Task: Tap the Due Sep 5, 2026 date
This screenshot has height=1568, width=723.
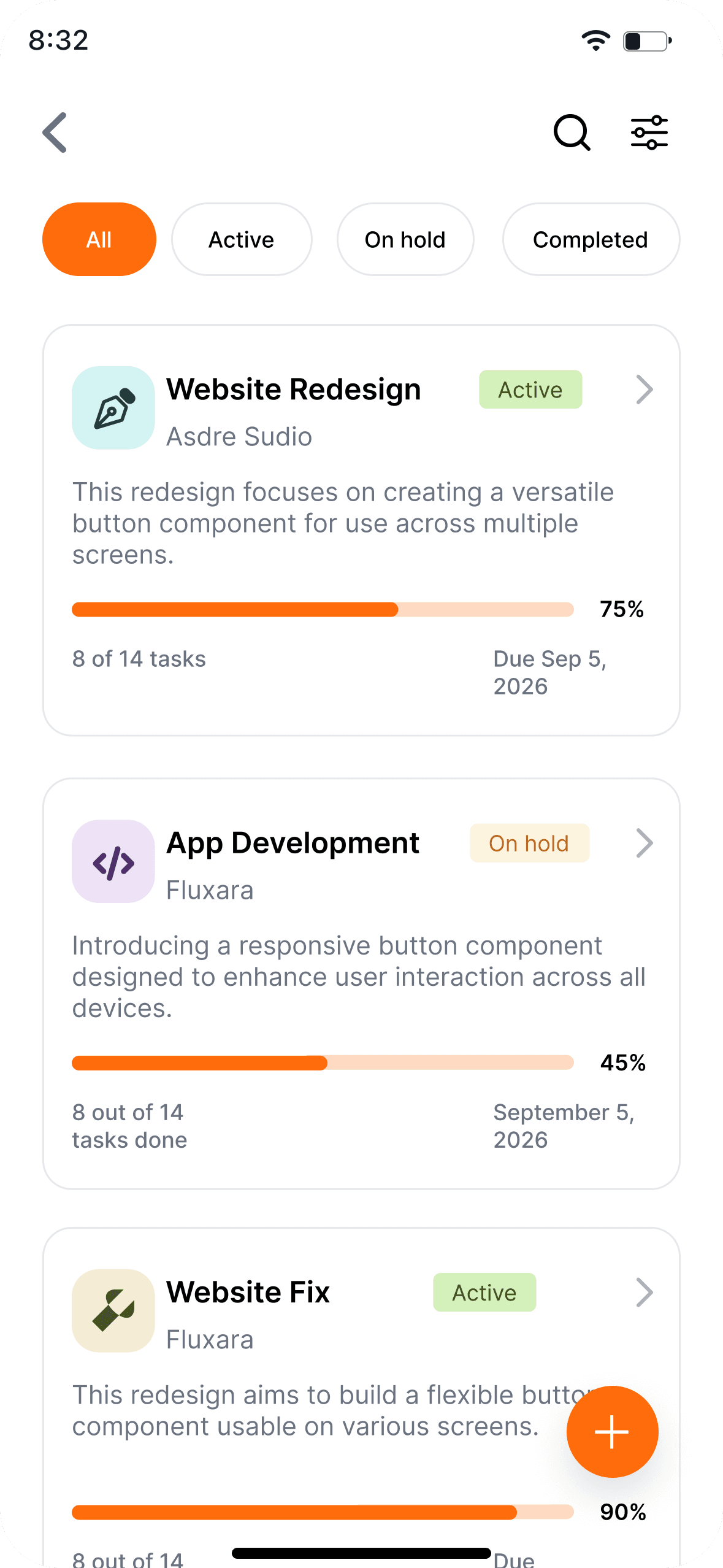Action: click(550, 672)
